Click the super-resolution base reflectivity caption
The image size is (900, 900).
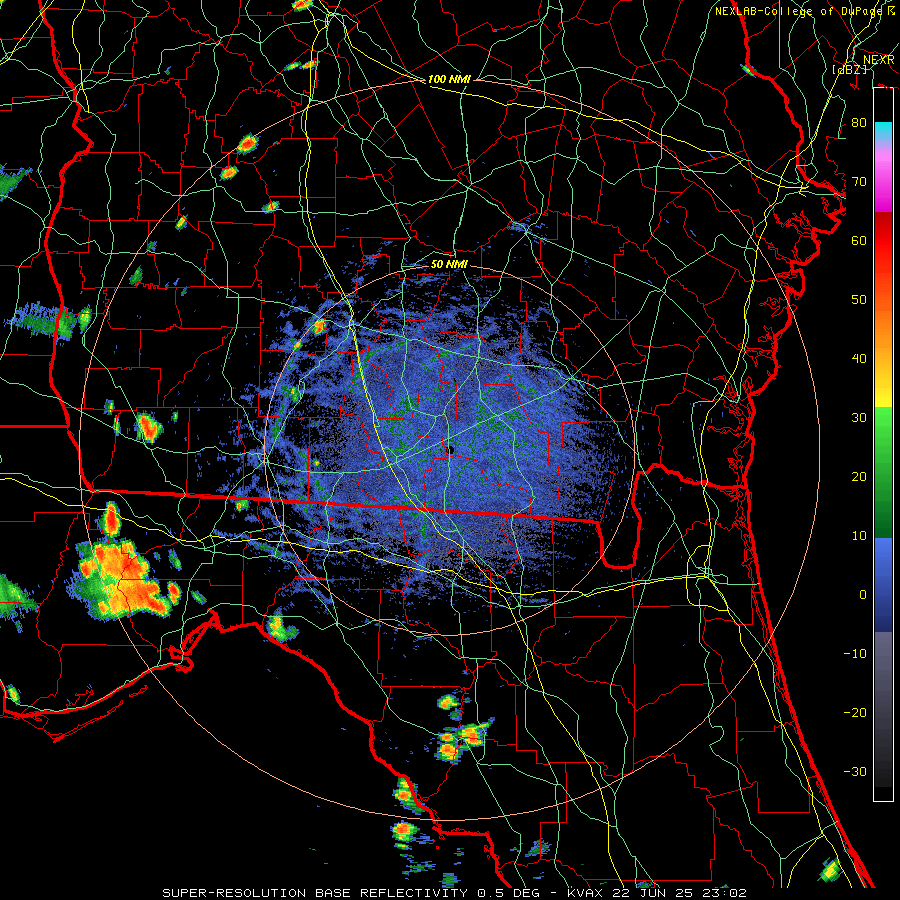pos(454,893)
